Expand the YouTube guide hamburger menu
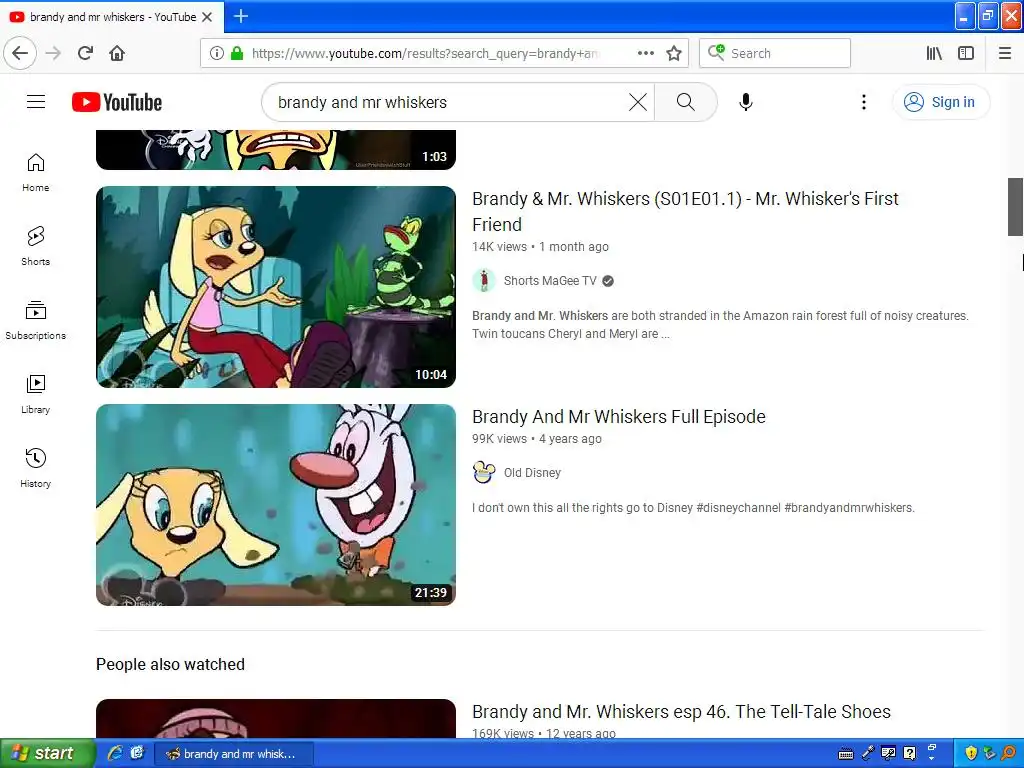This screenshot has width=1024, height=768. (36, 102)
